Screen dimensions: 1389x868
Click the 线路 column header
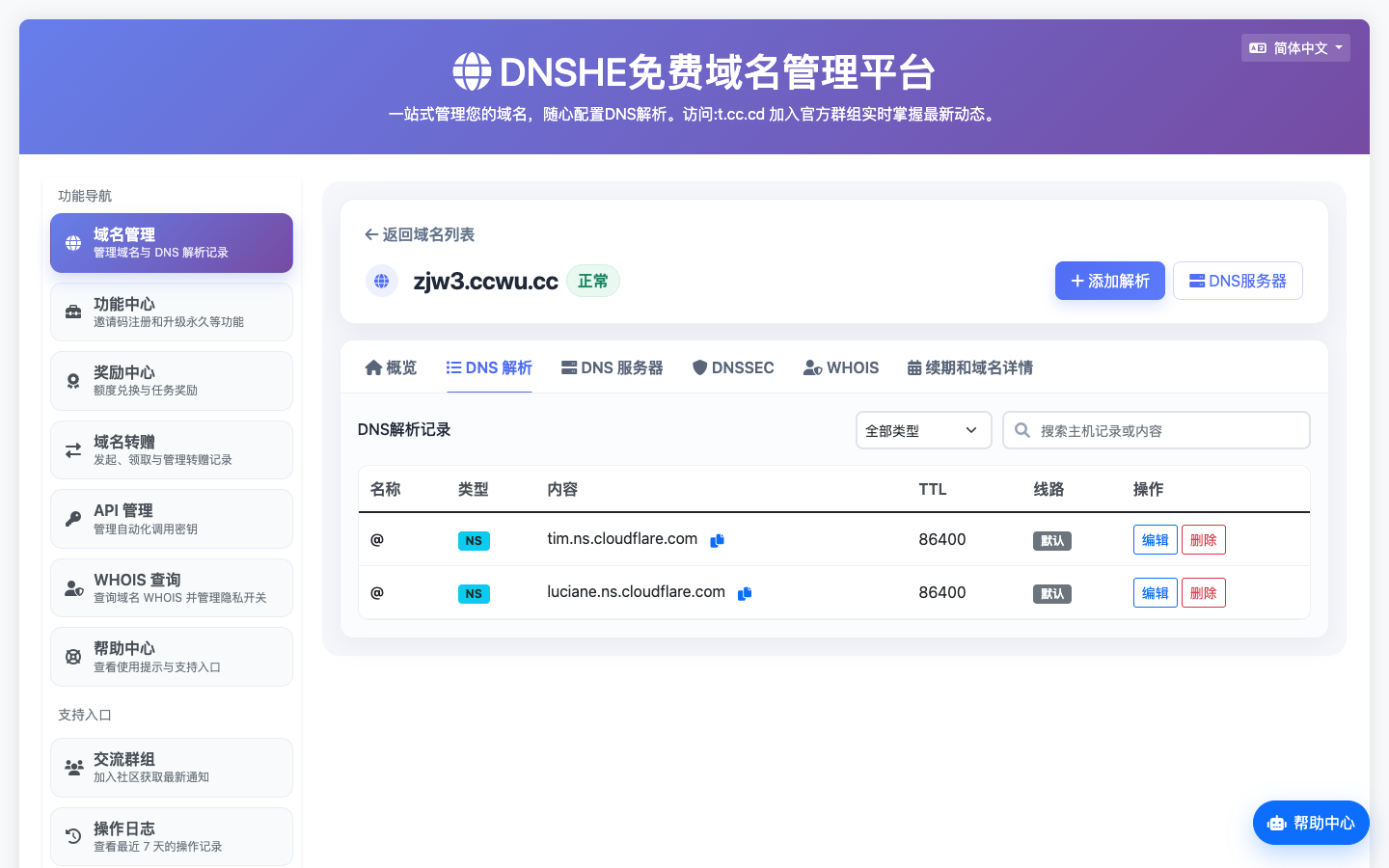pyautogui.click(x=1049, y=489)
